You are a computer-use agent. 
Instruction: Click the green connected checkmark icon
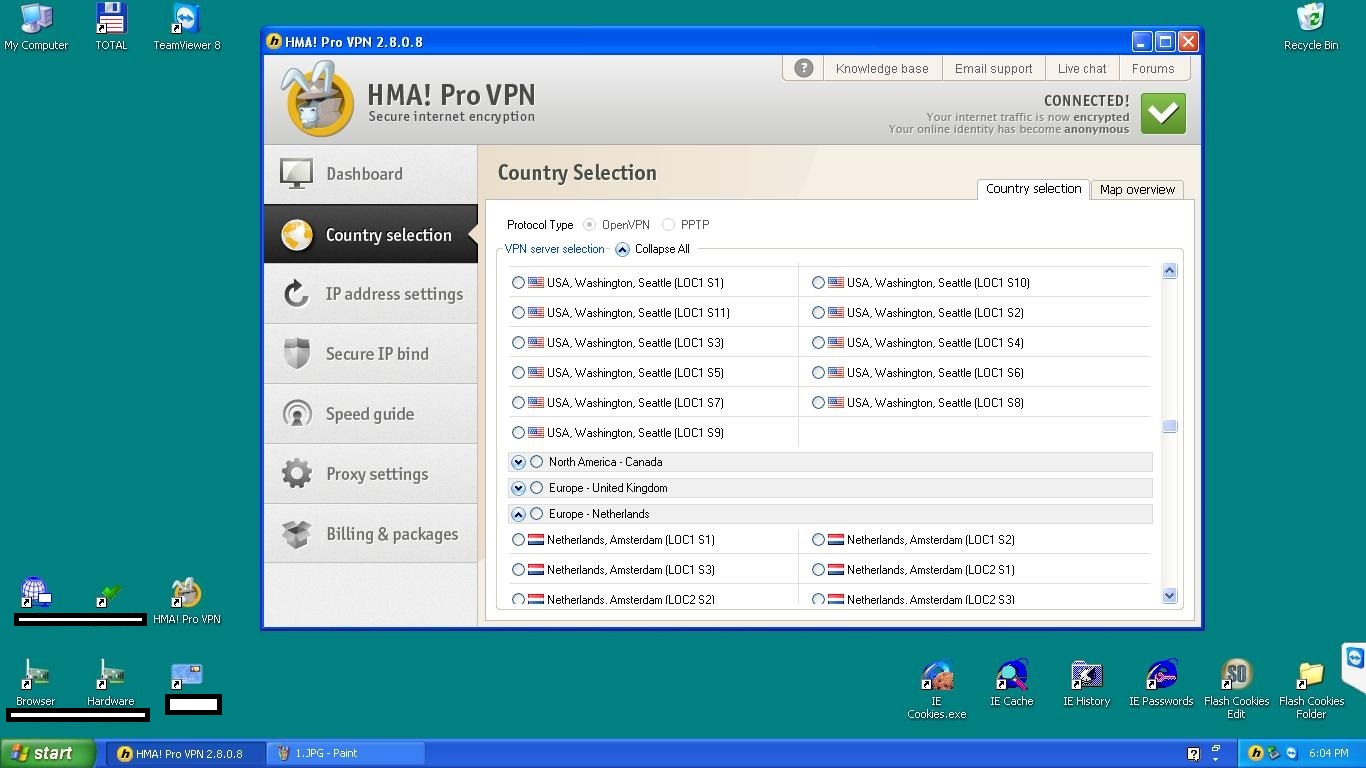point(1163,113)
